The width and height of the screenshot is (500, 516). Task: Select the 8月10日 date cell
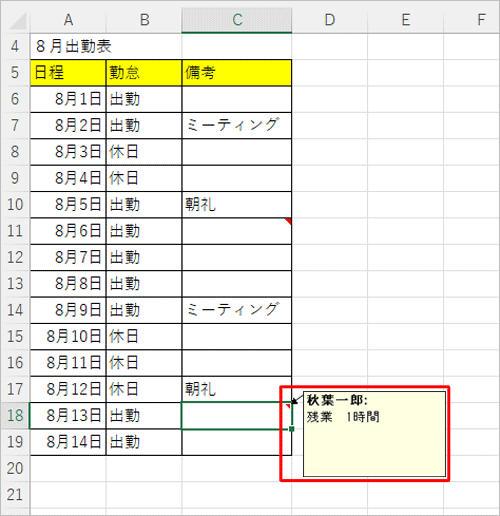pyautogui.click(x=68, y=336)
